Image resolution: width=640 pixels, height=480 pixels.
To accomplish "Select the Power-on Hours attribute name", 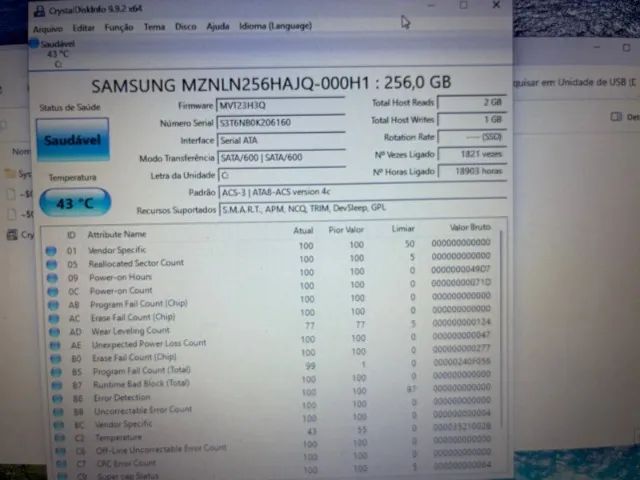I will [120, 277].
